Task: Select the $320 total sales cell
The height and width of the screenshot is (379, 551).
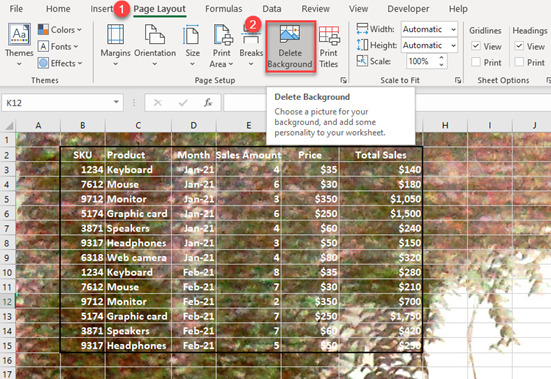Action: click(x=381, y=257)
